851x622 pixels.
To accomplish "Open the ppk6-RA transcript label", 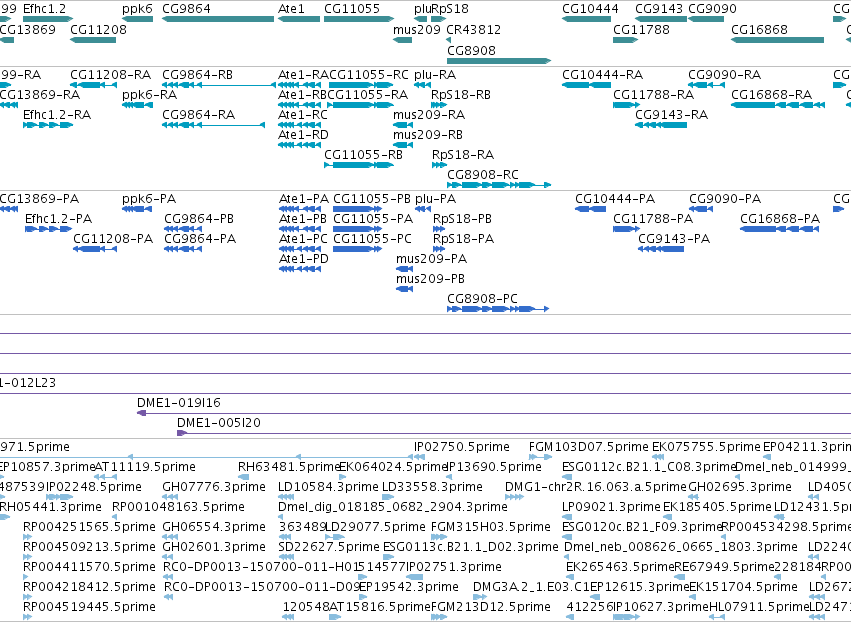I will [x=150, y=94].
